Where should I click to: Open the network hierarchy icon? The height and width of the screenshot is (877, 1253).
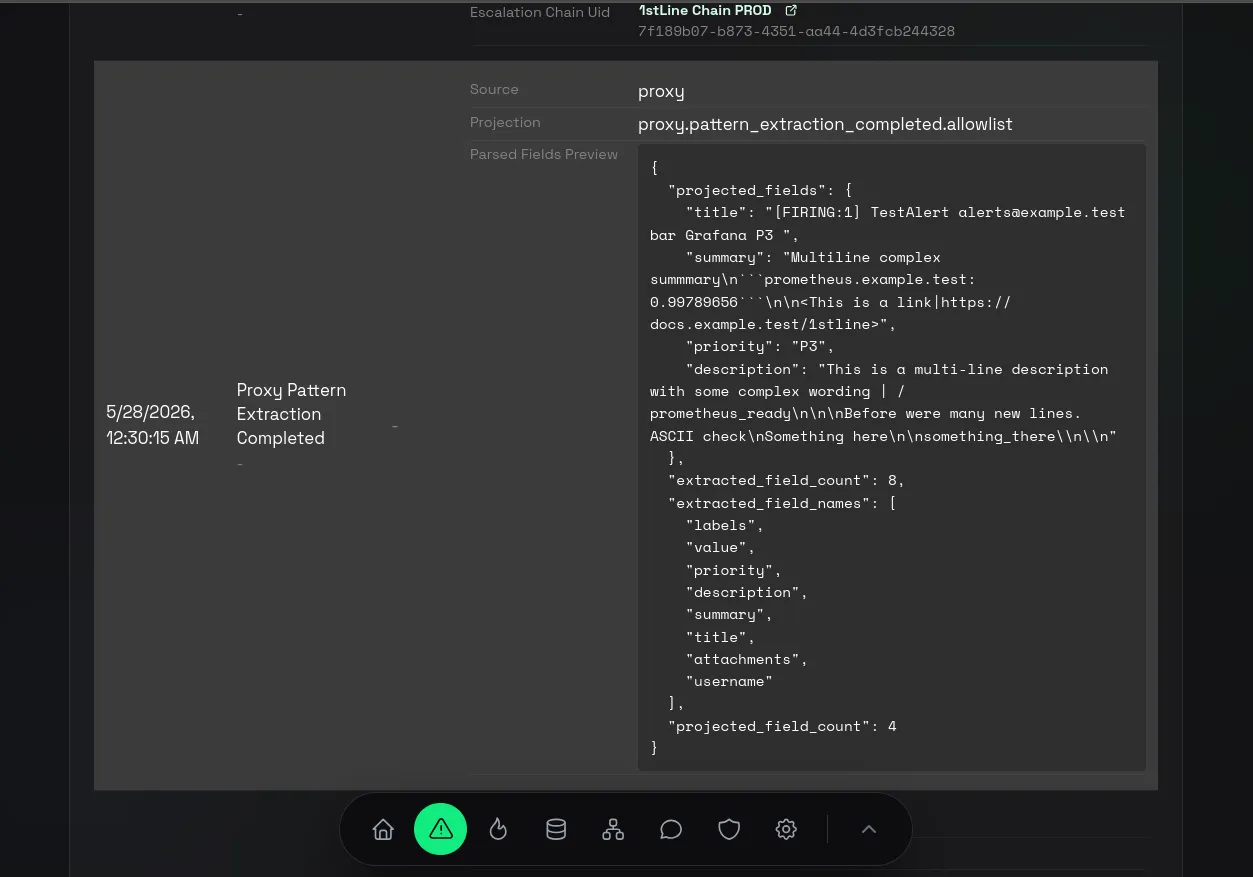point(613,829)
